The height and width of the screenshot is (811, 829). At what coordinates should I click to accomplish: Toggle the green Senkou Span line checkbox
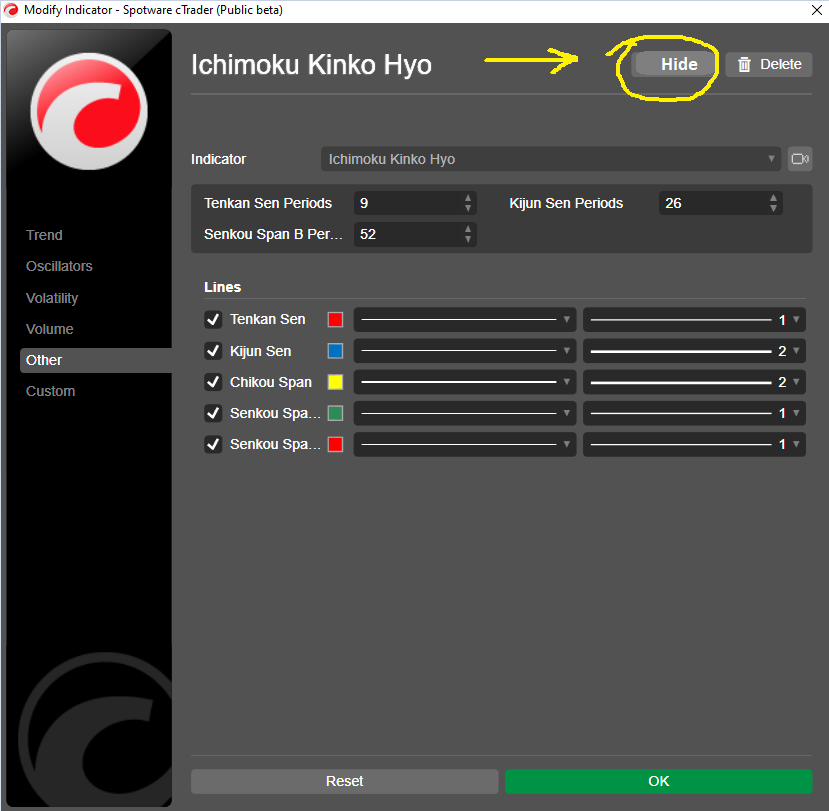click(x=213, y=413)
